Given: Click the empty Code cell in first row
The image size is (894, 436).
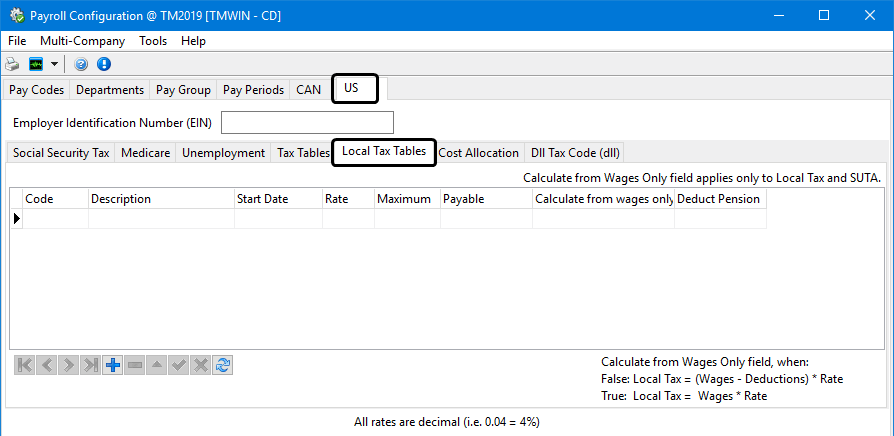Looking at the screenshot, I should point(55,218).
